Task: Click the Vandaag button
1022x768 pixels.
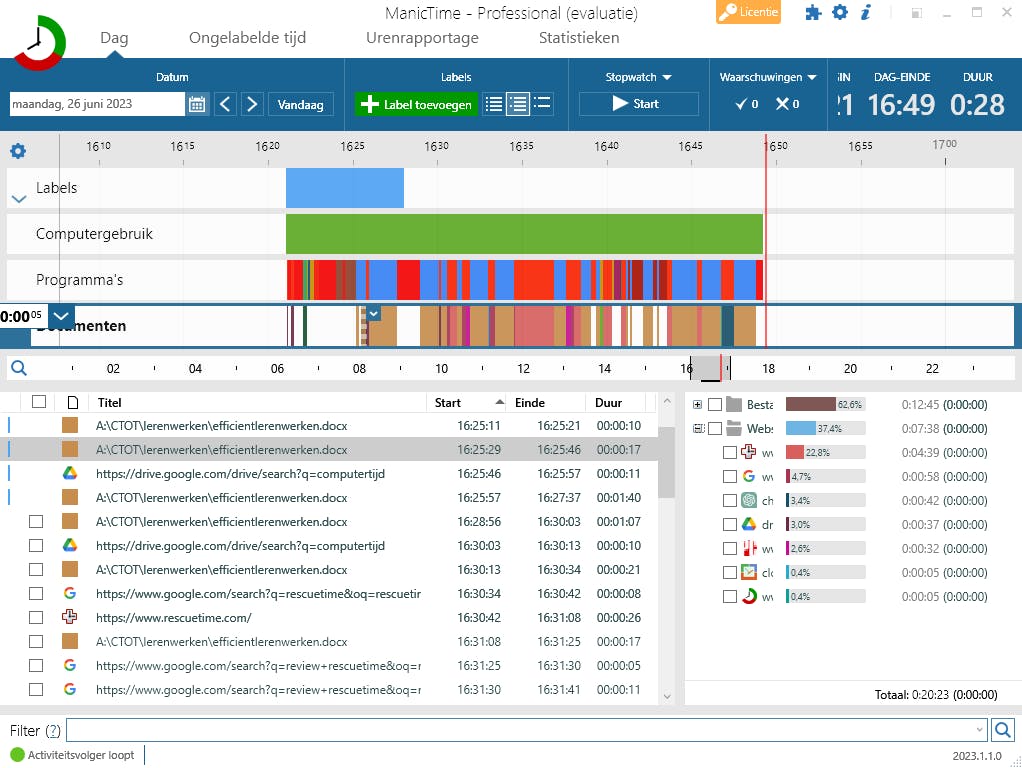Action: pos(300,103)
